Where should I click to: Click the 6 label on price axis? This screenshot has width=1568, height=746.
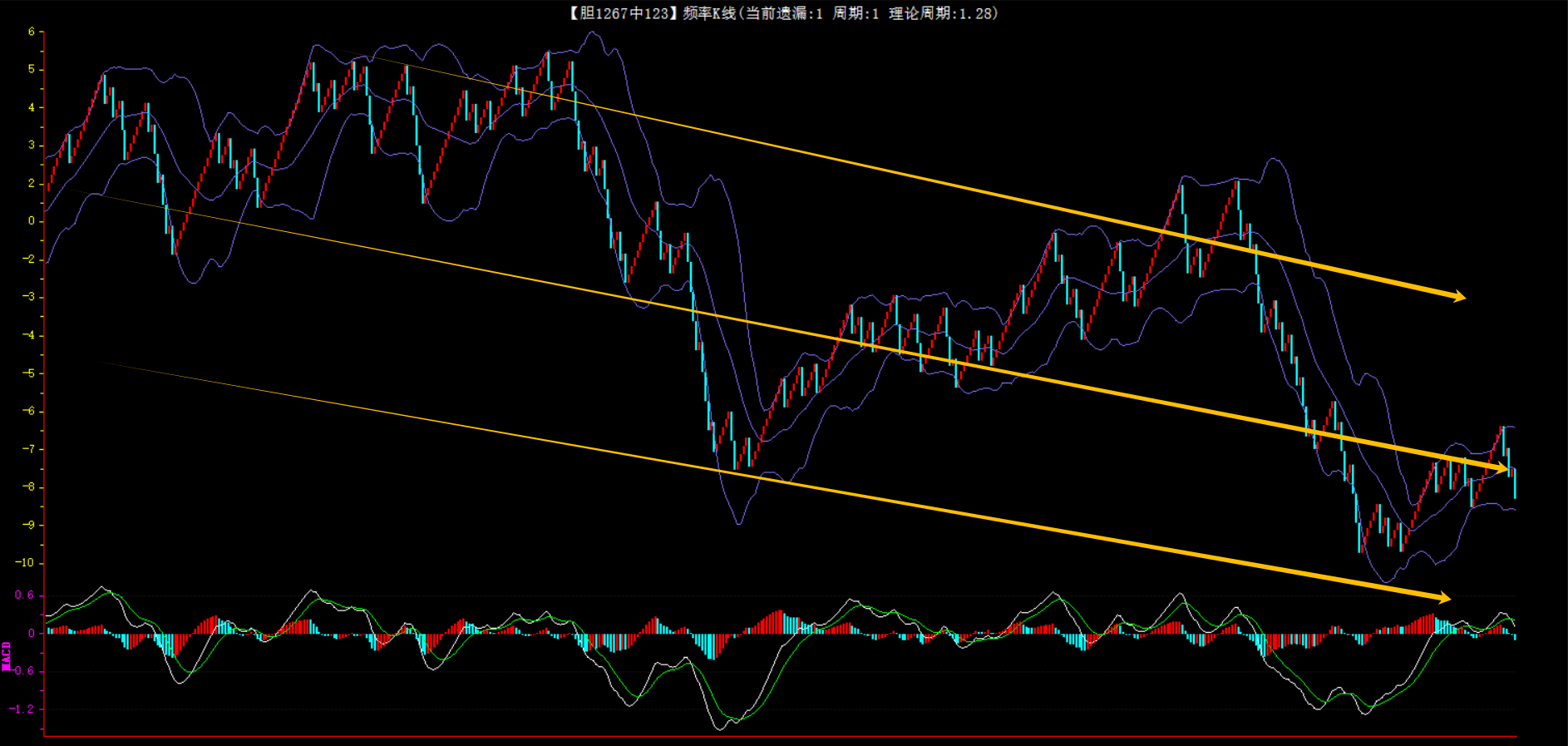(x=32, y=32)
